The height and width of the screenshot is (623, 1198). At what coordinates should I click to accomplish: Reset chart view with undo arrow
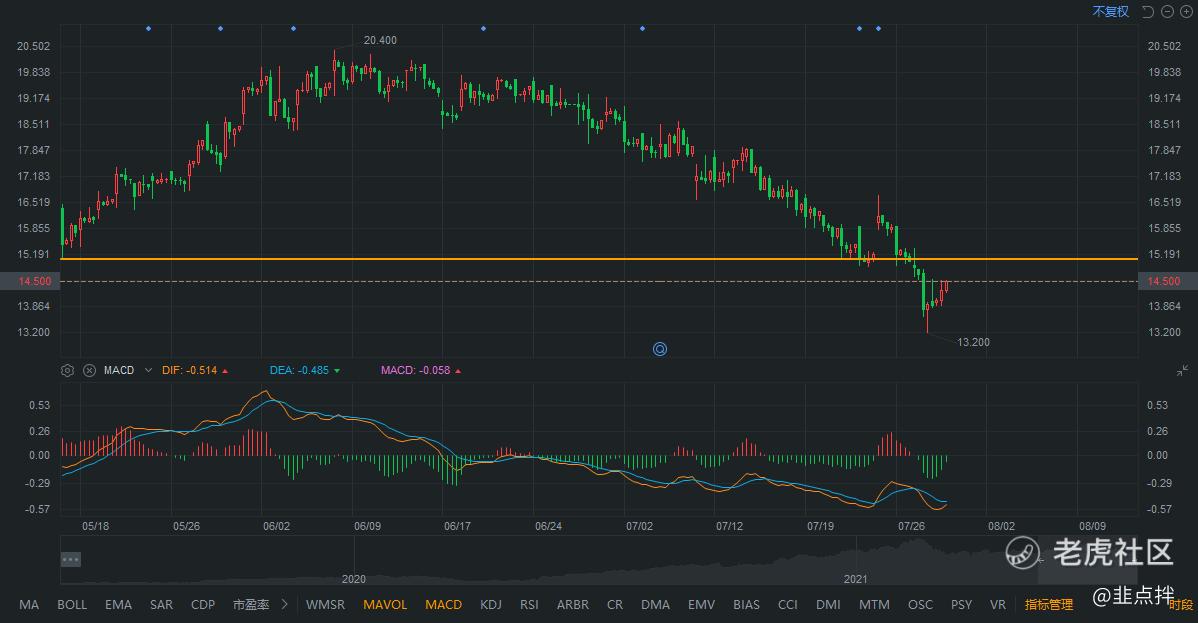pos(1148,11)
